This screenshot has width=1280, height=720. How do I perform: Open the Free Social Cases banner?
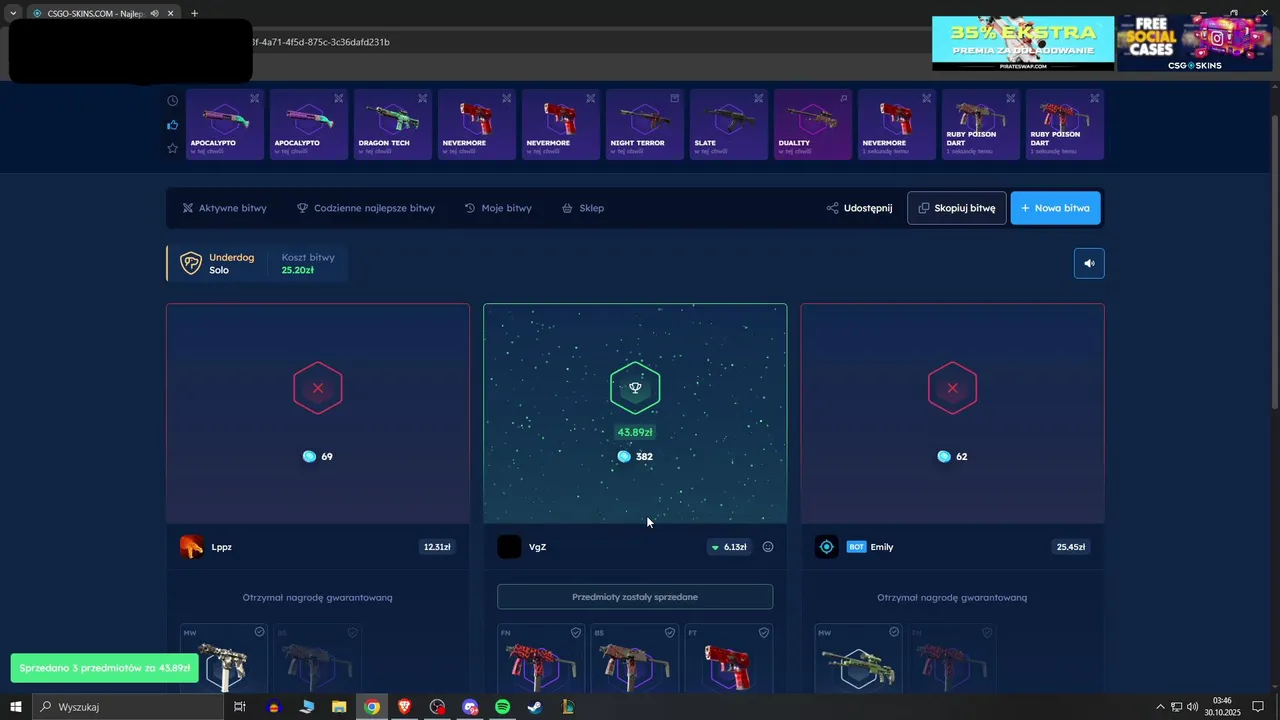1195,43
